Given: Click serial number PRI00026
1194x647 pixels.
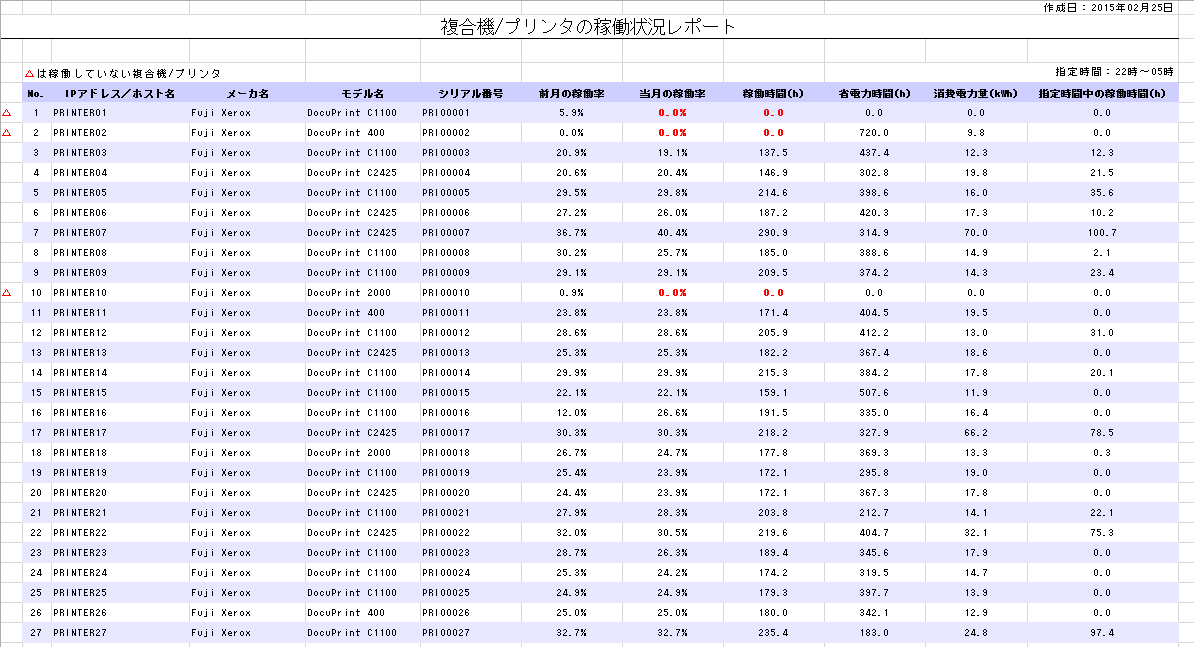Looking at the screenshot, I should [x=446, y=613].
